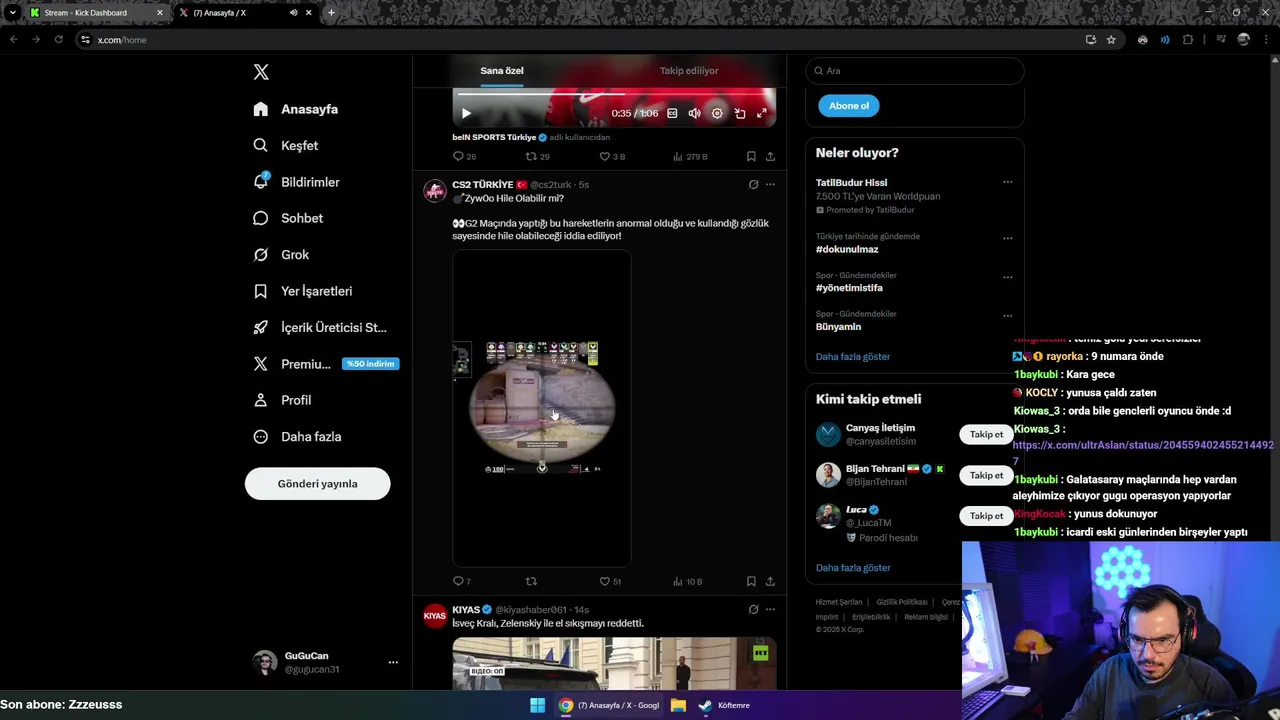This screenshot has width=1280, height=720.
Task: Like the CS2 TÜRKİYE post
Action: (610, 581)
